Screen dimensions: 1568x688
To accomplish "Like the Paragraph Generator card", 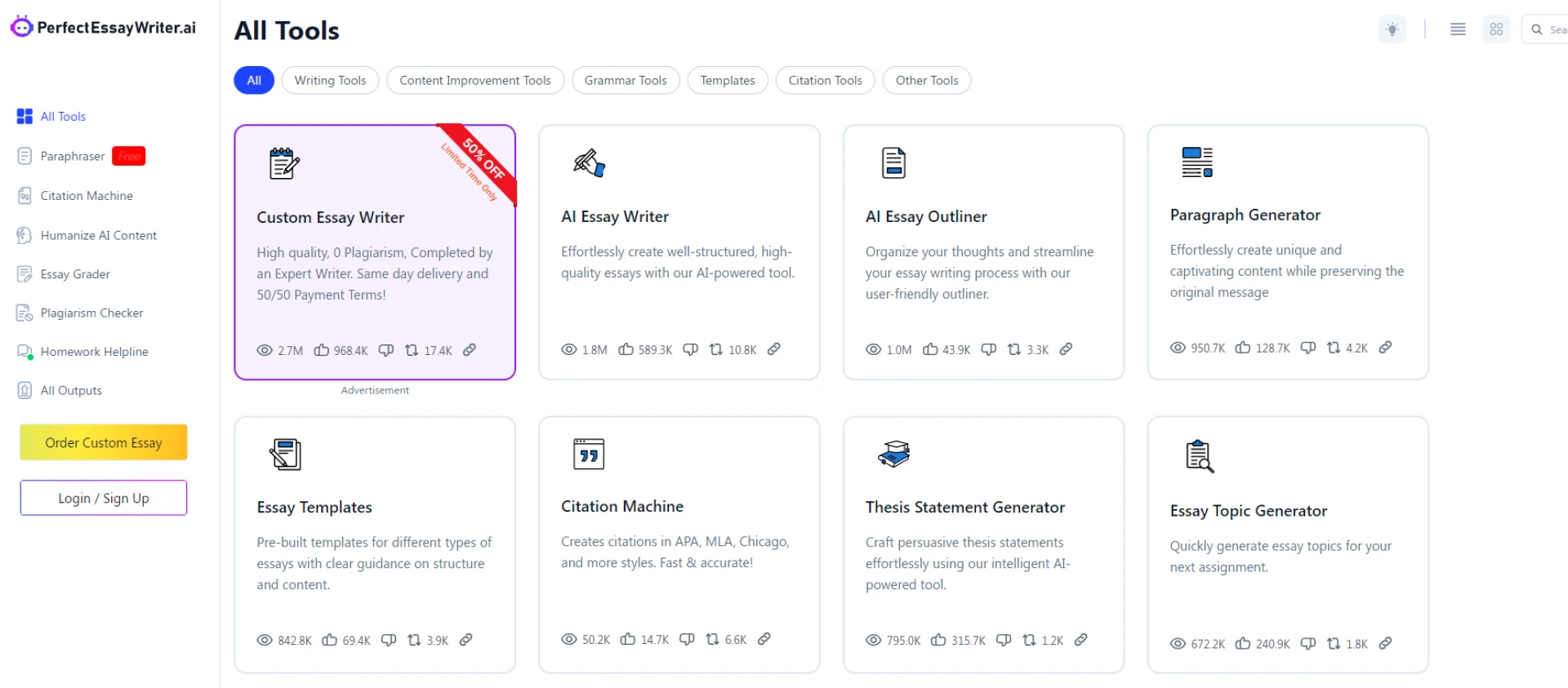I will tap(1243, 348).
